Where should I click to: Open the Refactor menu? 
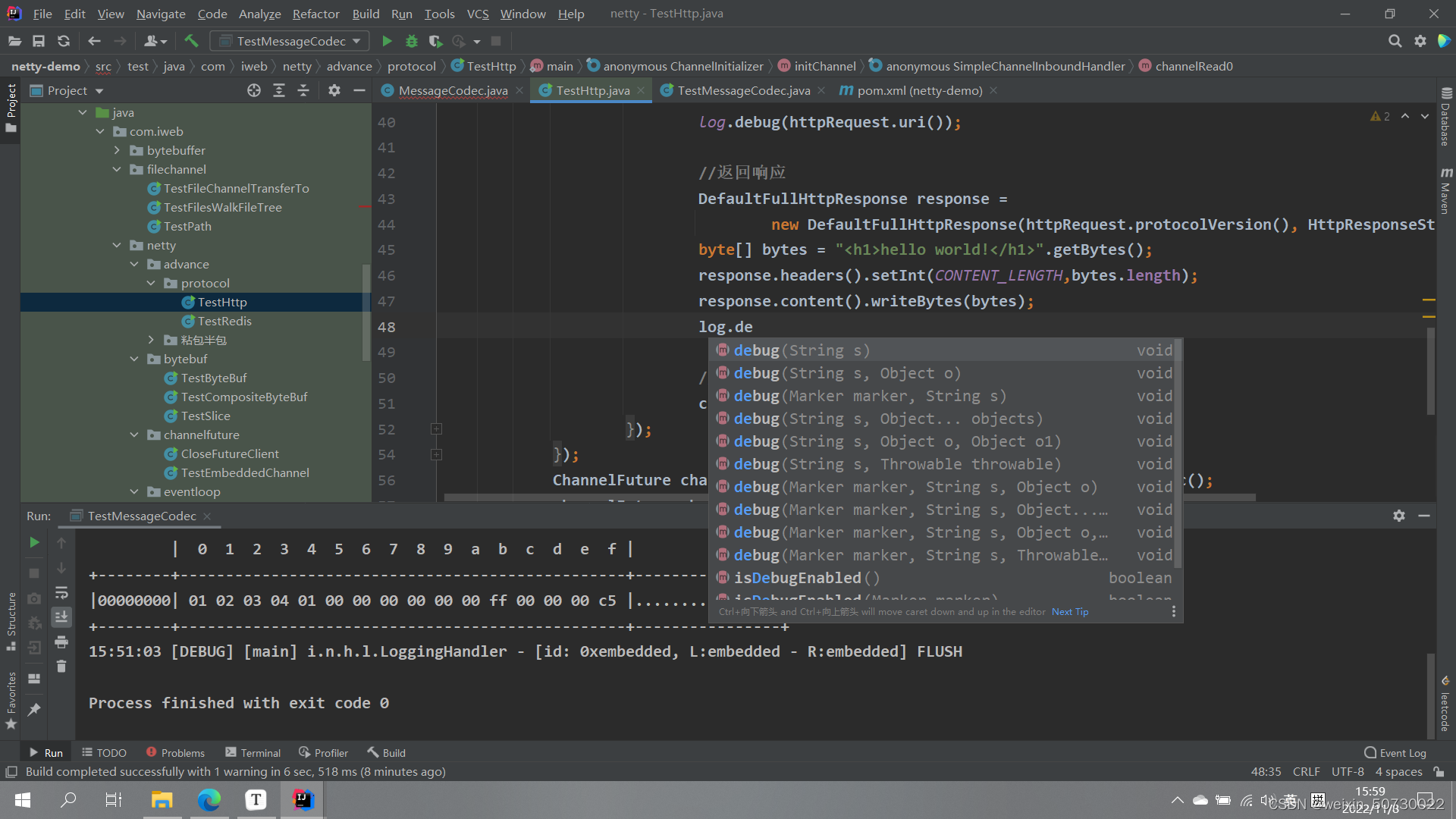point(315,14)
